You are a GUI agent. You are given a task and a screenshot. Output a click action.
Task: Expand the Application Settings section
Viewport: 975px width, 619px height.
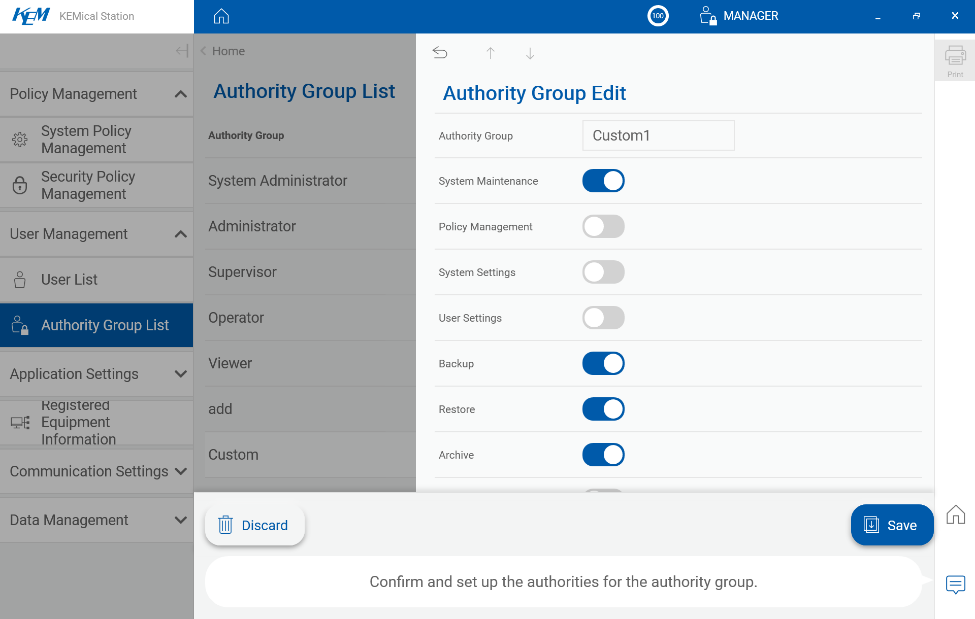(180, 374)
